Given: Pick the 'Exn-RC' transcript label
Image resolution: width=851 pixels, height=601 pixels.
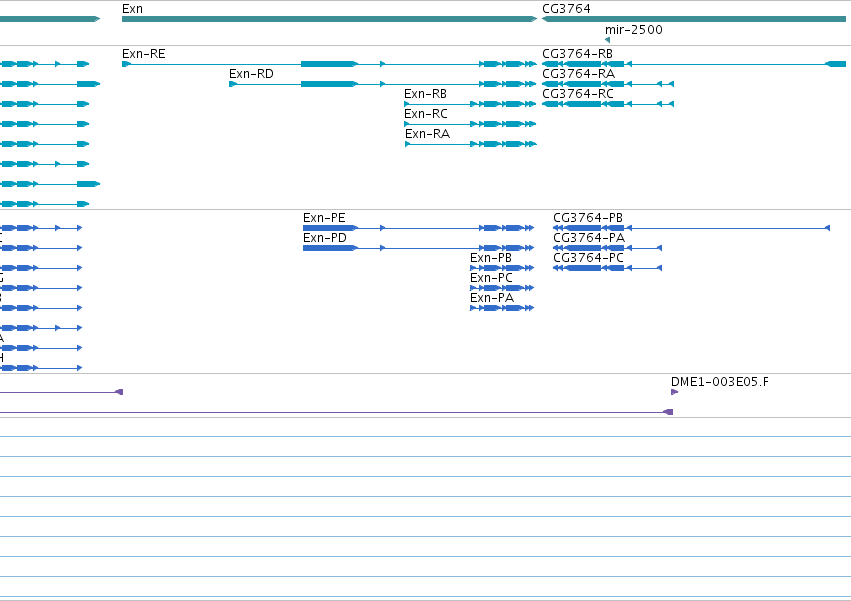Looking at the screenshot, I should coord(426,114).
